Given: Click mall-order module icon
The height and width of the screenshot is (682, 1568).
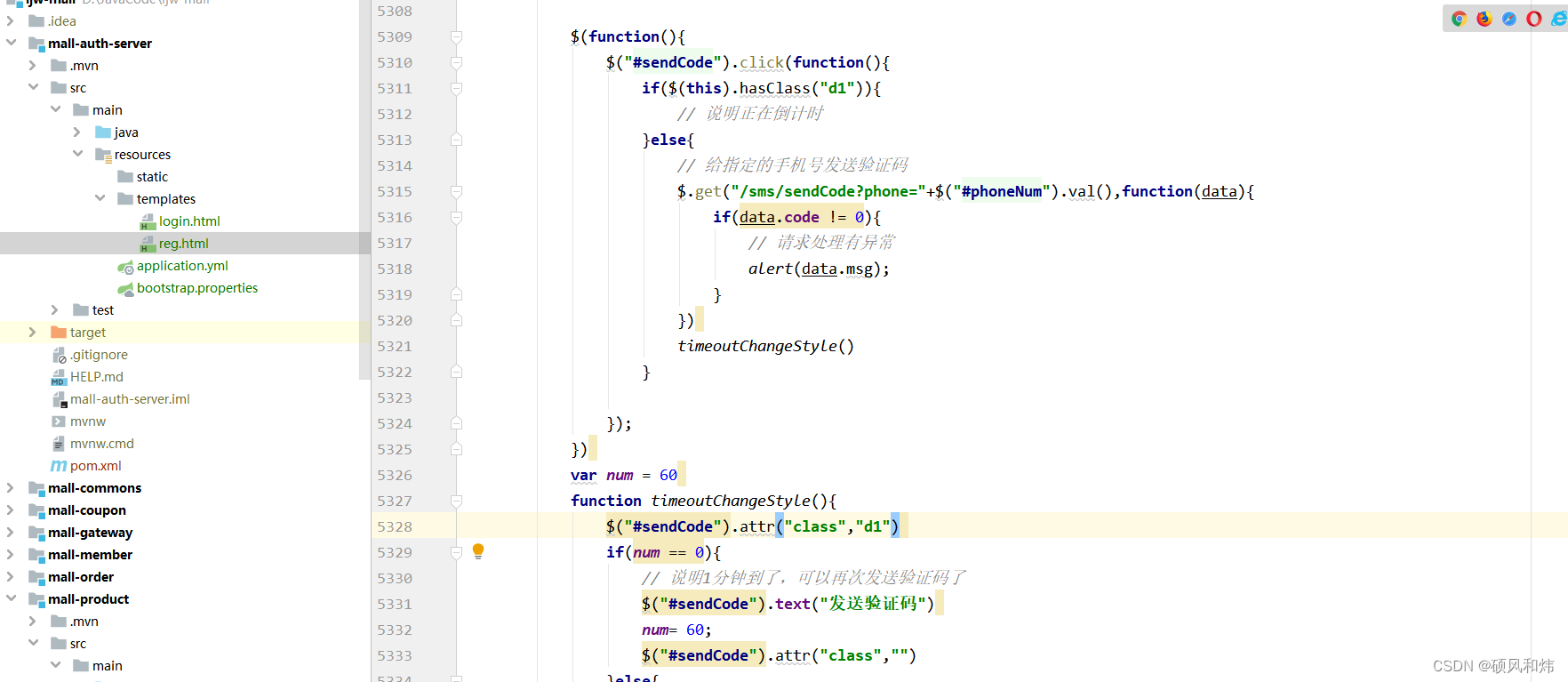Looking at the screenshot, I should click(x=36, y=577).
